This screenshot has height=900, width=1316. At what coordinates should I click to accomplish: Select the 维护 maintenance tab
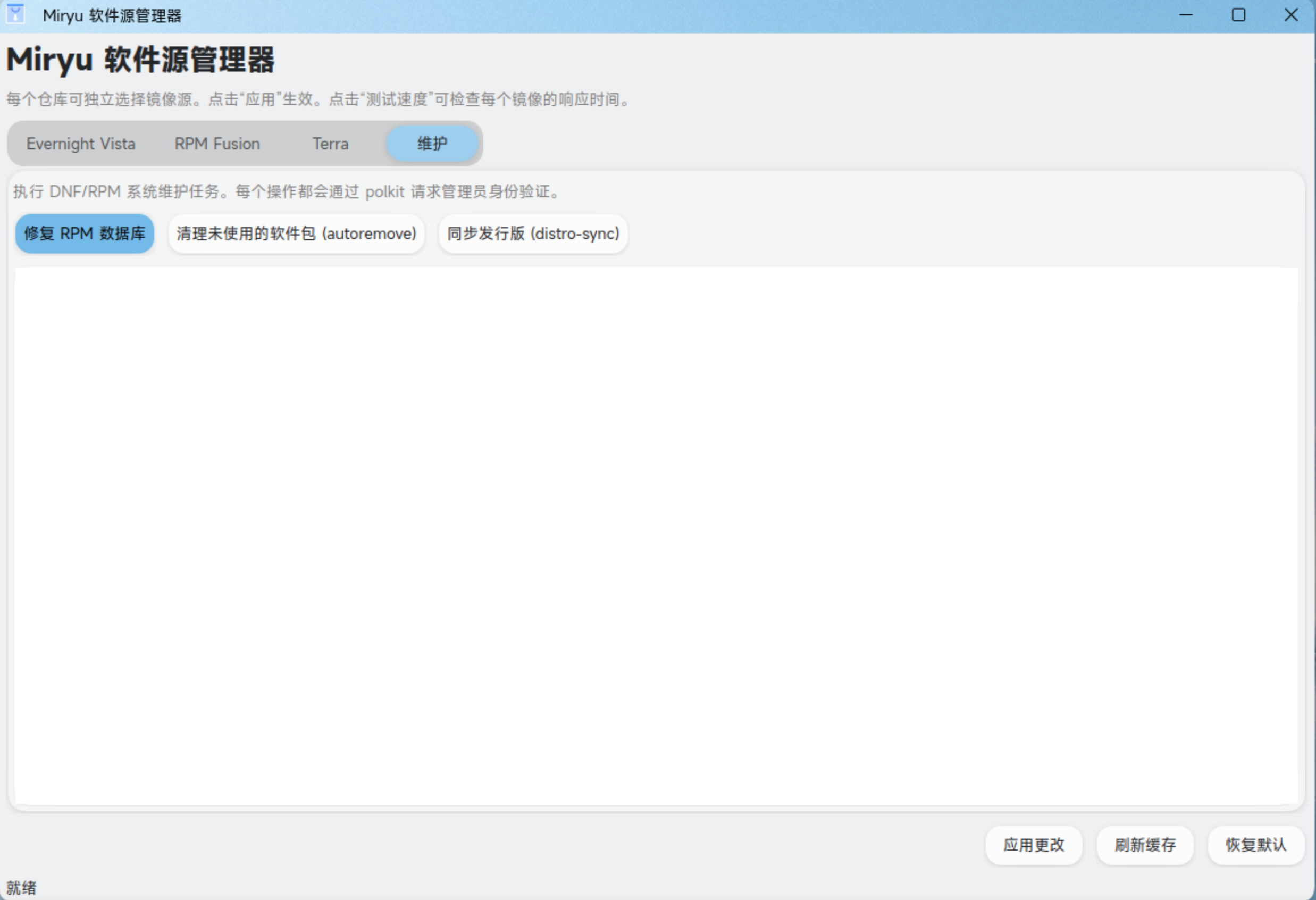433,144
